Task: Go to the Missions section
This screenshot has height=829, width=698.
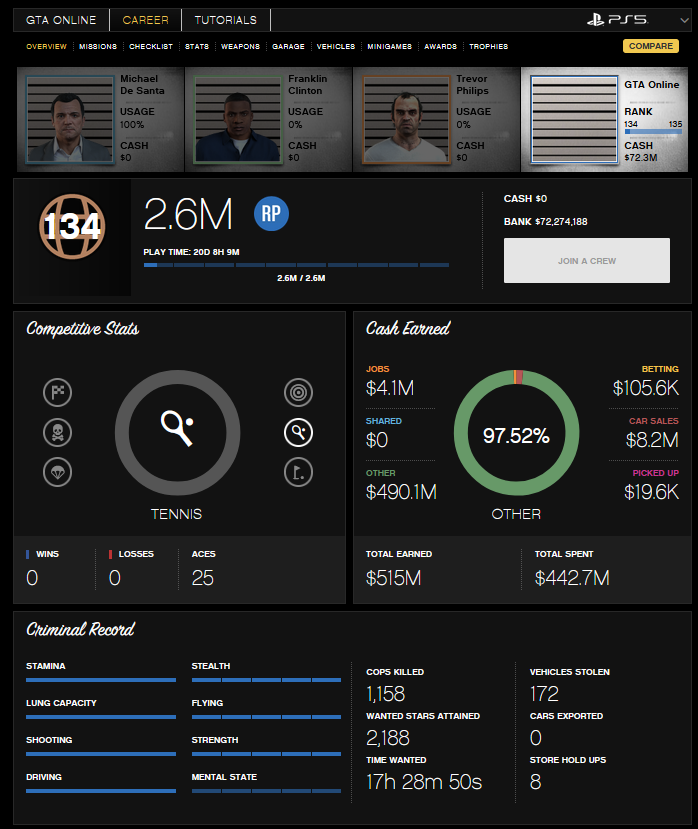Action: pyautogui.click(x=98, y=47)
